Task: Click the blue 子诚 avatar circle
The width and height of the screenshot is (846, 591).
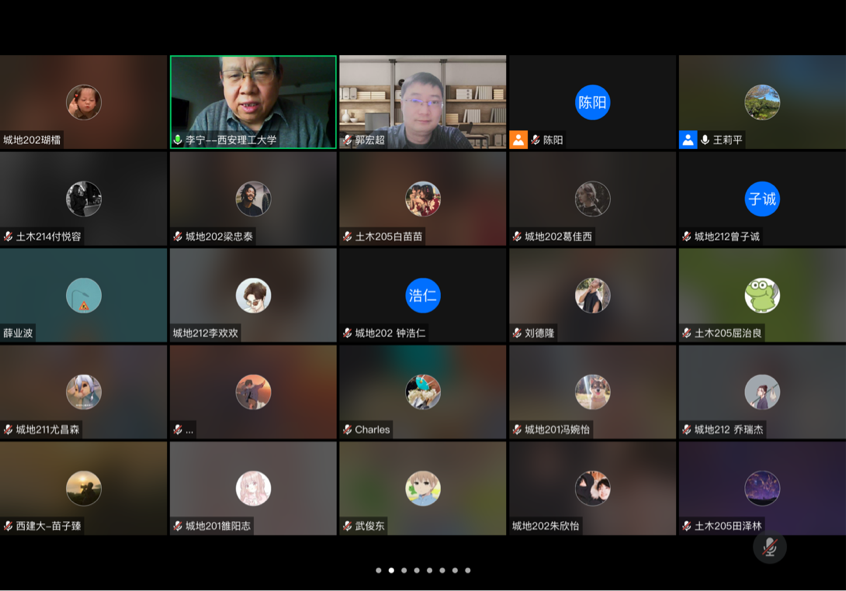Action: tap(762, 199)
